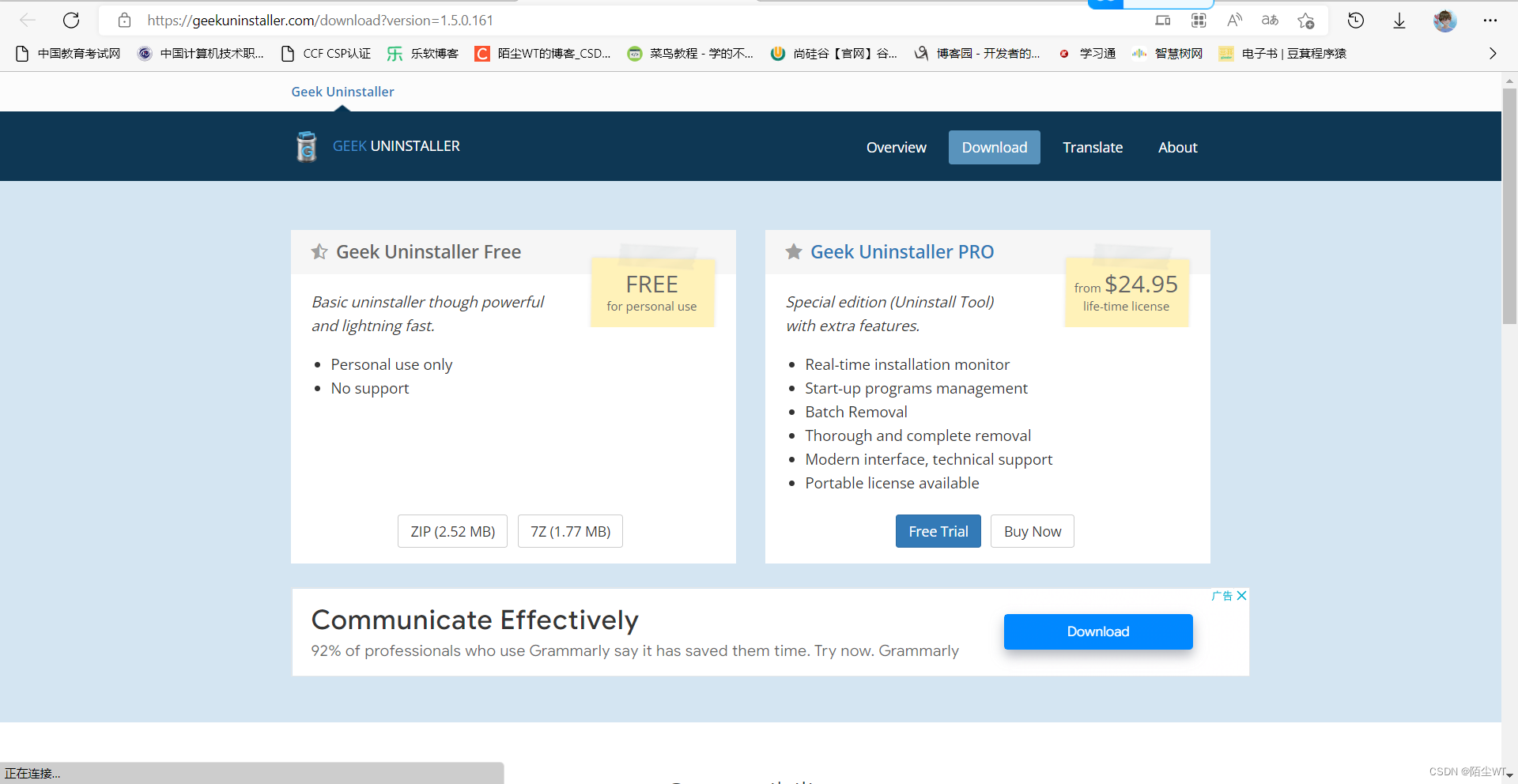This screenshot has height=784, width=1518.
Task: Reload the page with refresh icon
Action: (x=71, y=21)
